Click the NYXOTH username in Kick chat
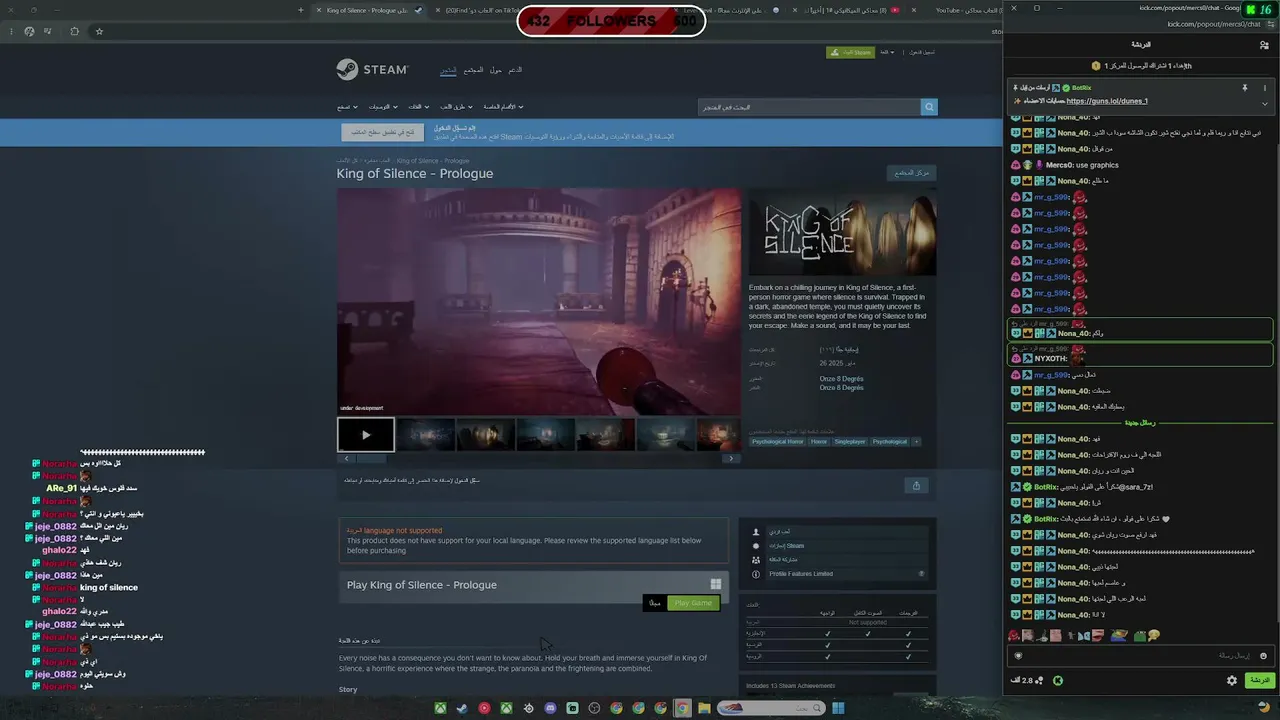Viewport: 1280px width, 720px height. pos(1051,359)
